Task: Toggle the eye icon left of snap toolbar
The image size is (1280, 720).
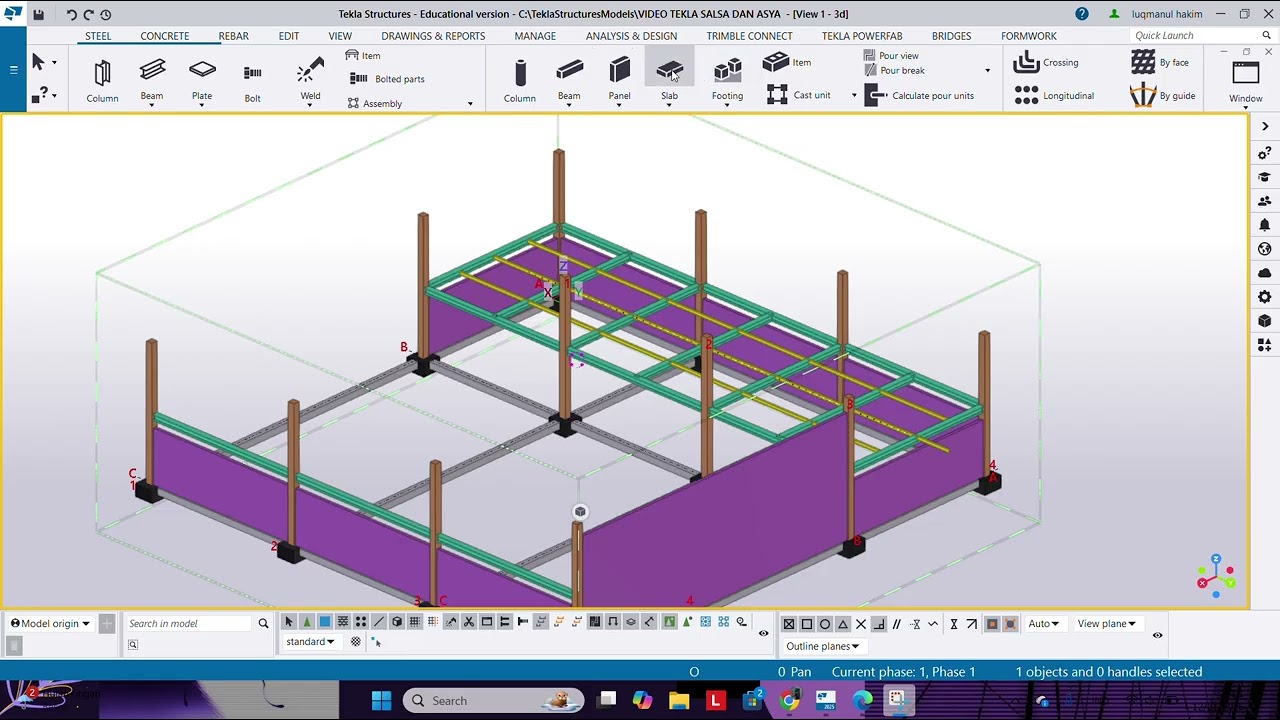Action: tap(764, 633)
